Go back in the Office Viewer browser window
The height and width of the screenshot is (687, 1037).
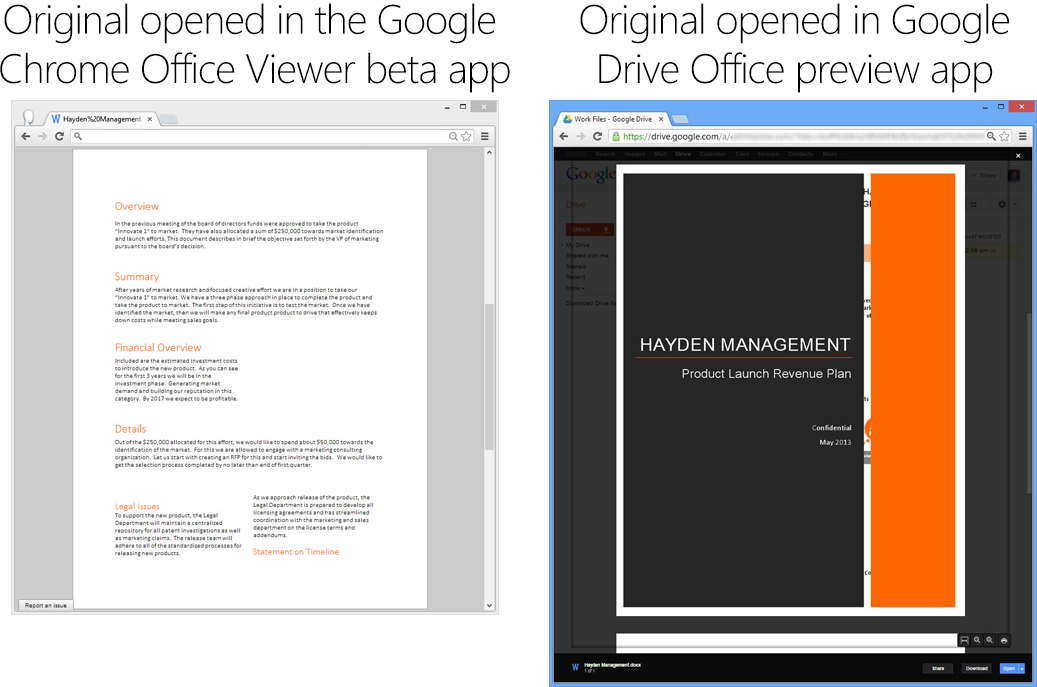(x=26, y=136)
